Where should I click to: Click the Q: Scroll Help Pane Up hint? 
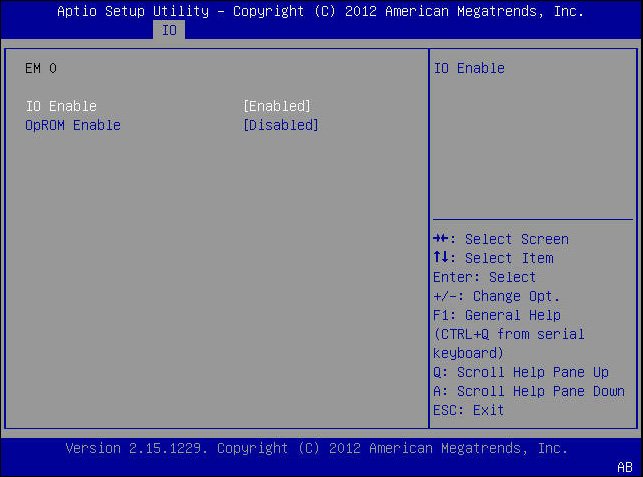pyautogui.click(x=521, y=372)
